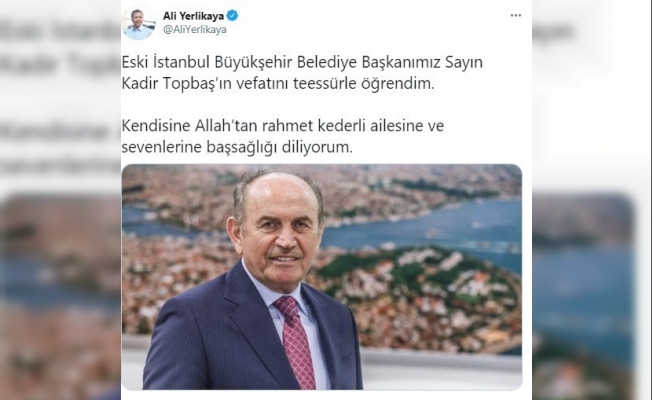This screenshot has width=652, height=400.
Task: Click the blurred background left of the tweet
Action: (60, 200)
